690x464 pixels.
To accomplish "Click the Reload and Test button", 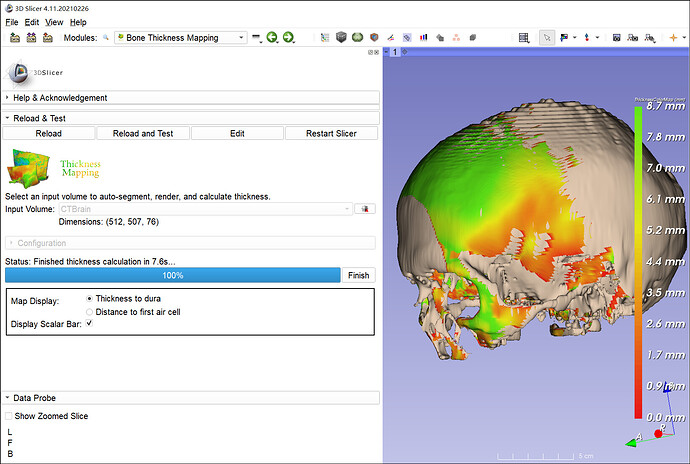I will pyautogui.click(x=143, y=133).
